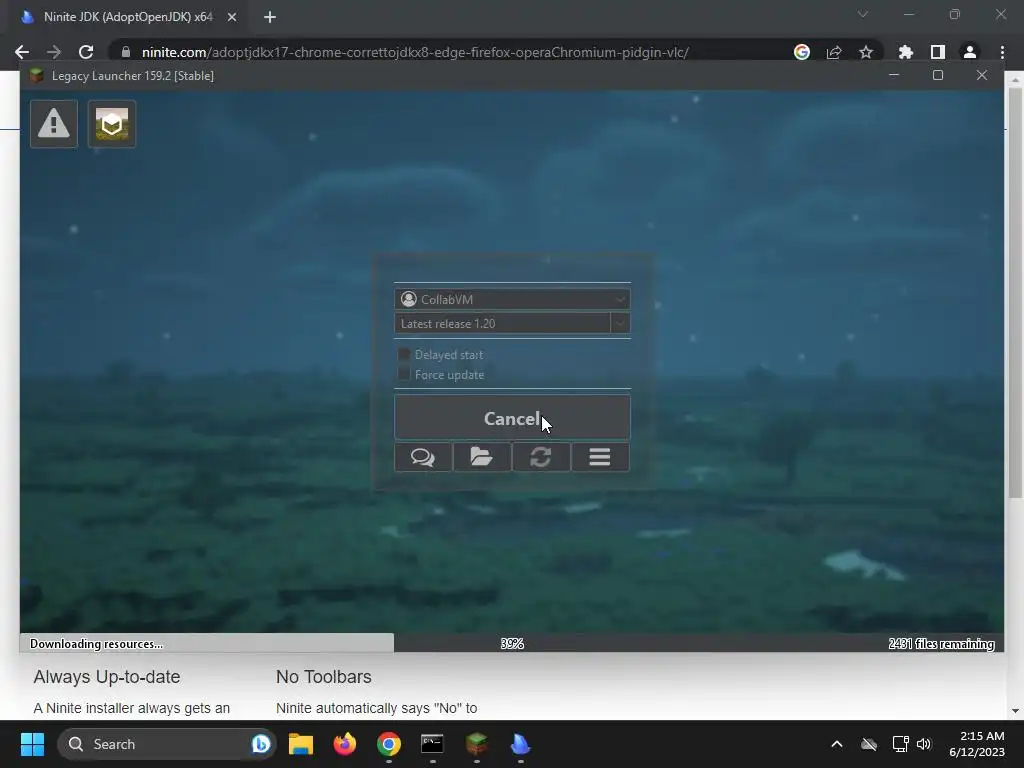Screen dimensions: 1024x768
Task: Open Chrome's tab search chevron
Action: coord(863,14)
